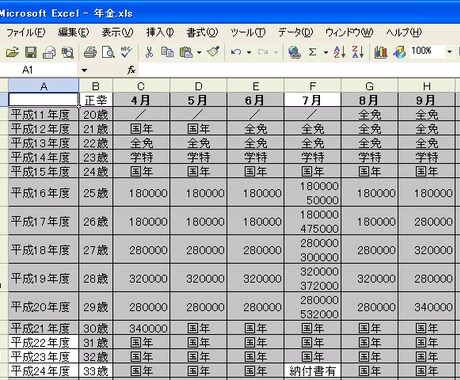This screenshot has height=380, width=460.
Task: Open Print Preview from the toolbar
Action: 108,52
